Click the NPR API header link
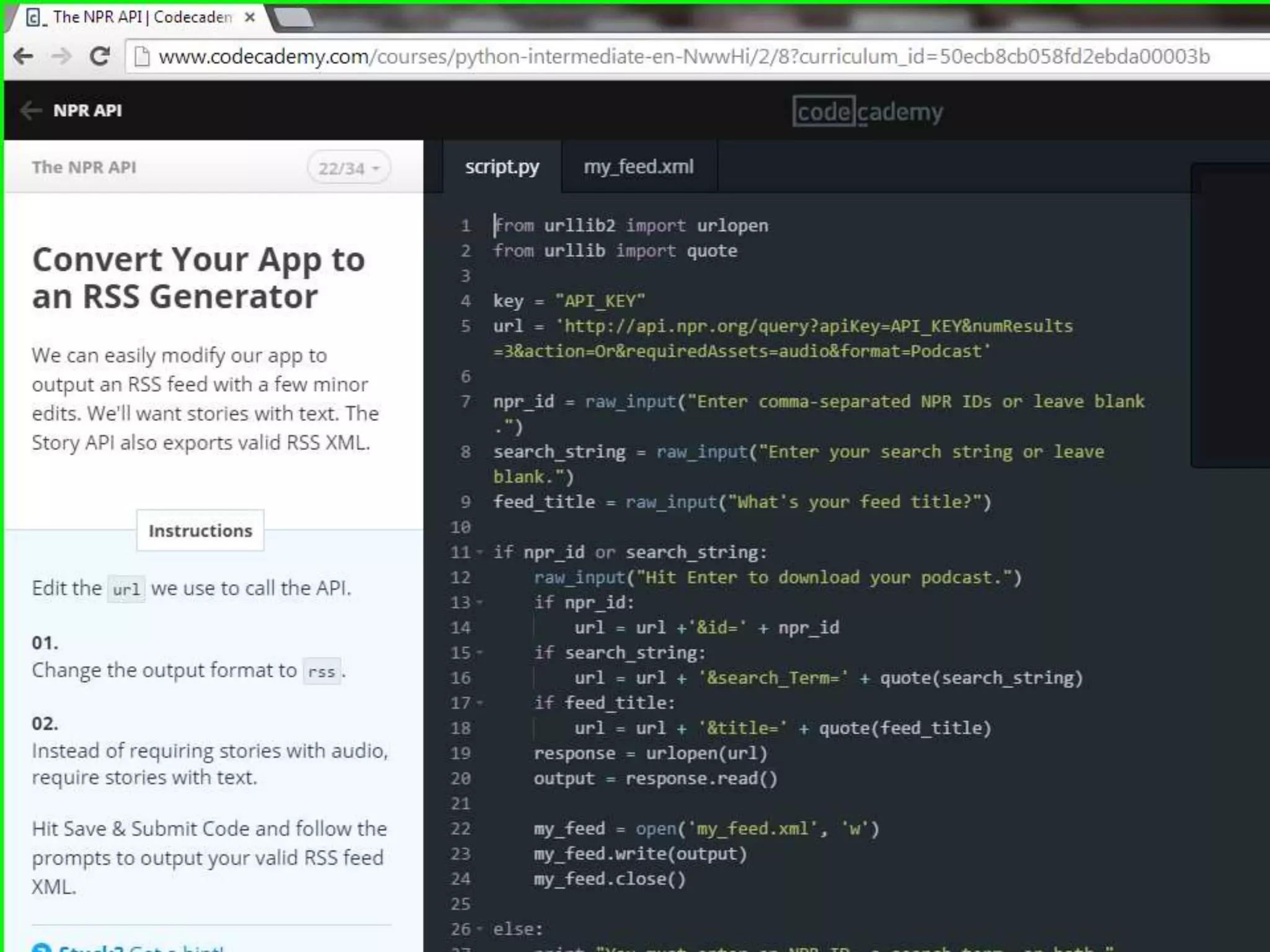The image size is (1270, 952). (x=87, y=110)
